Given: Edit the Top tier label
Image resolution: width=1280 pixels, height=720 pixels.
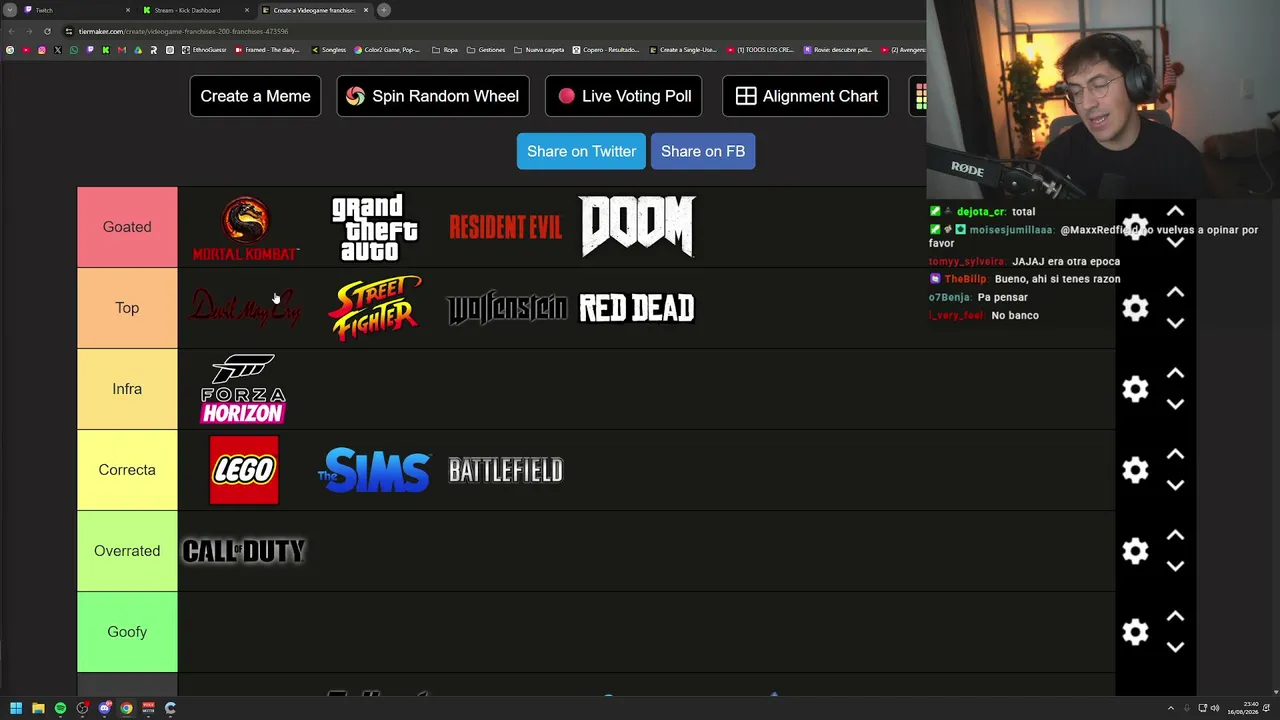Looking at the screenshot, I should pos(127,308).
